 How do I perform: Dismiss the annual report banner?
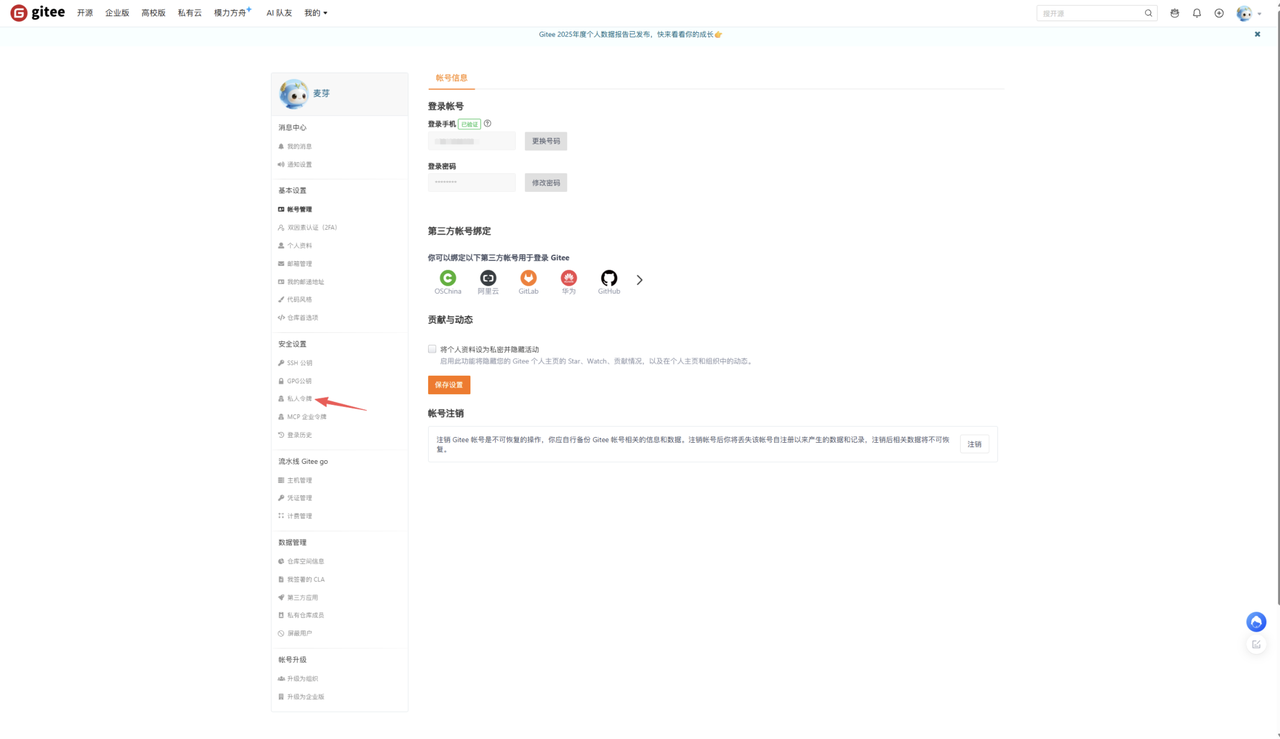click(1258, 34)
